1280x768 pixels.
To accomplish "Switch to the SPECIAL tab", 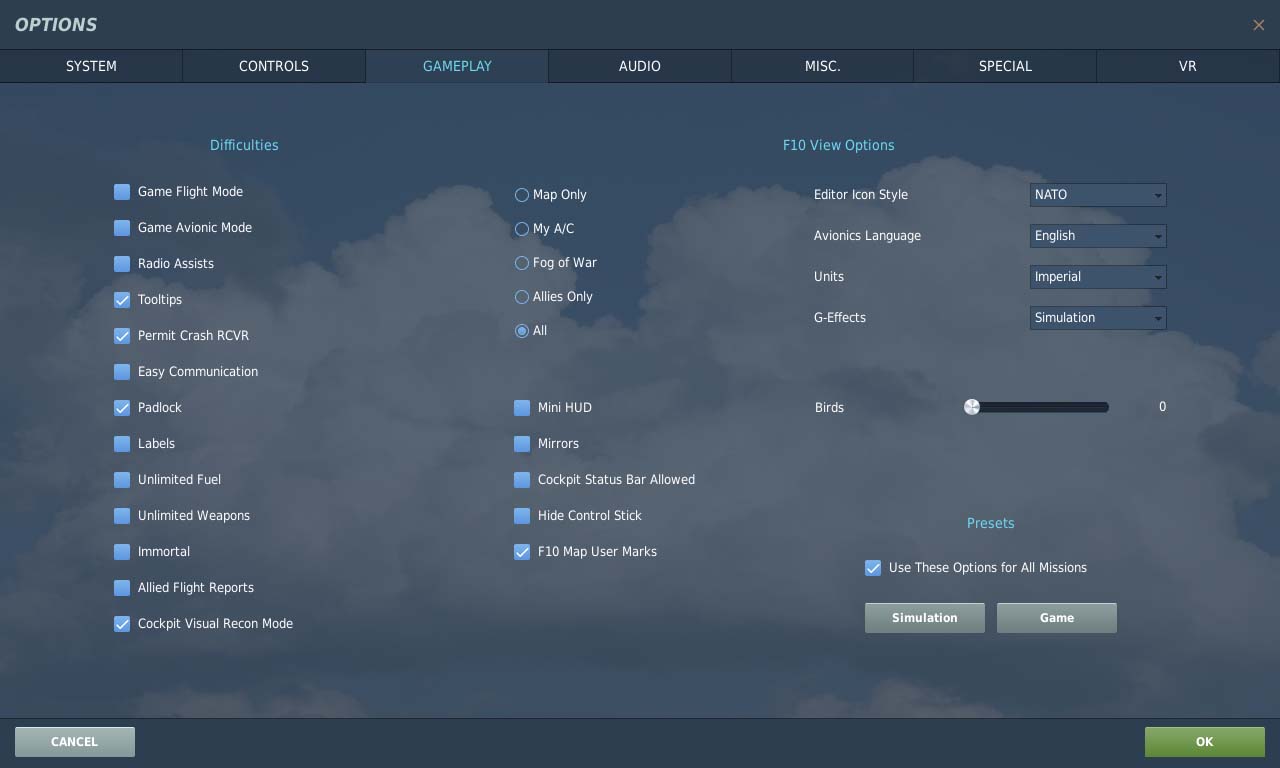I will [x=1005, y=66].
